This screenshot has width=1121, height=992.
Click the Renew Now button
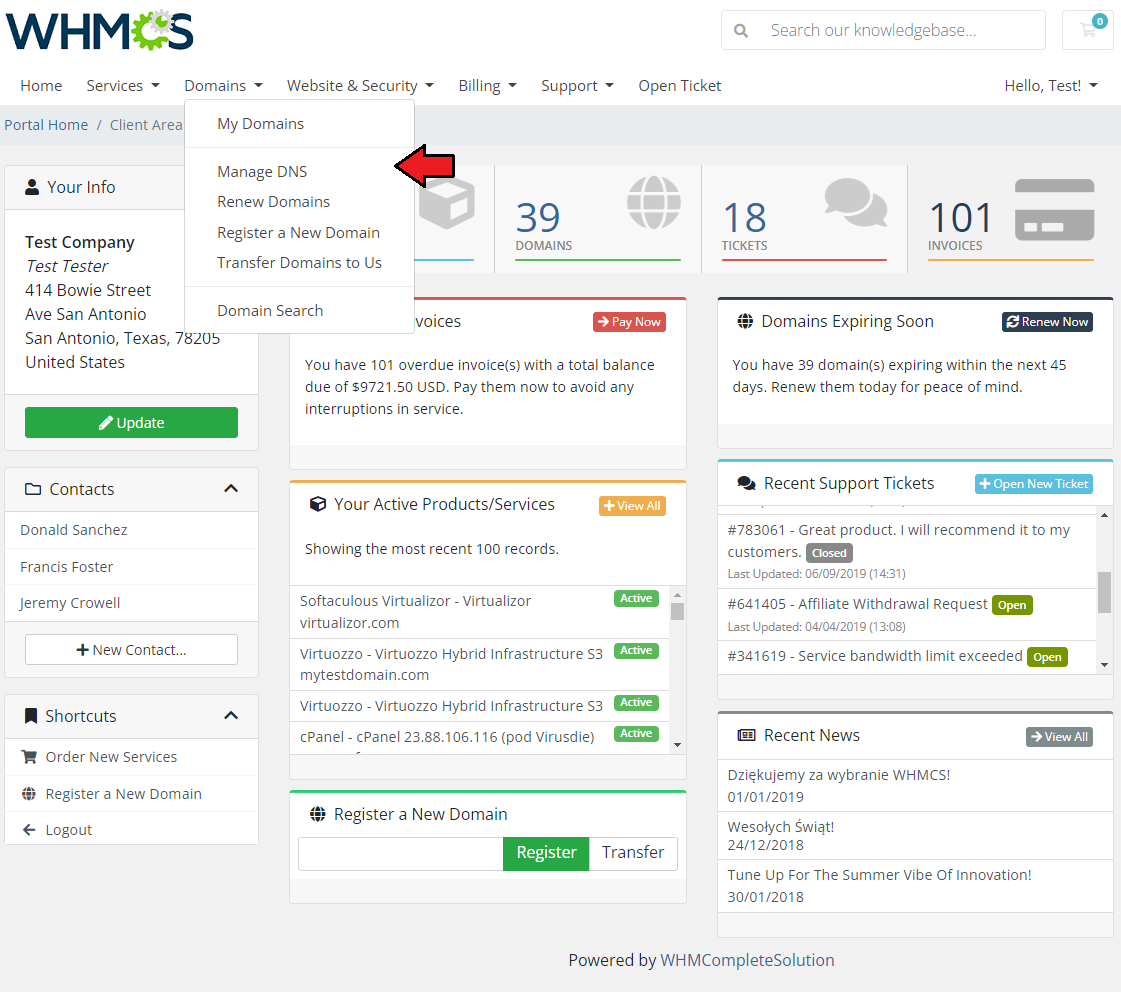(x=1047, y=322)
